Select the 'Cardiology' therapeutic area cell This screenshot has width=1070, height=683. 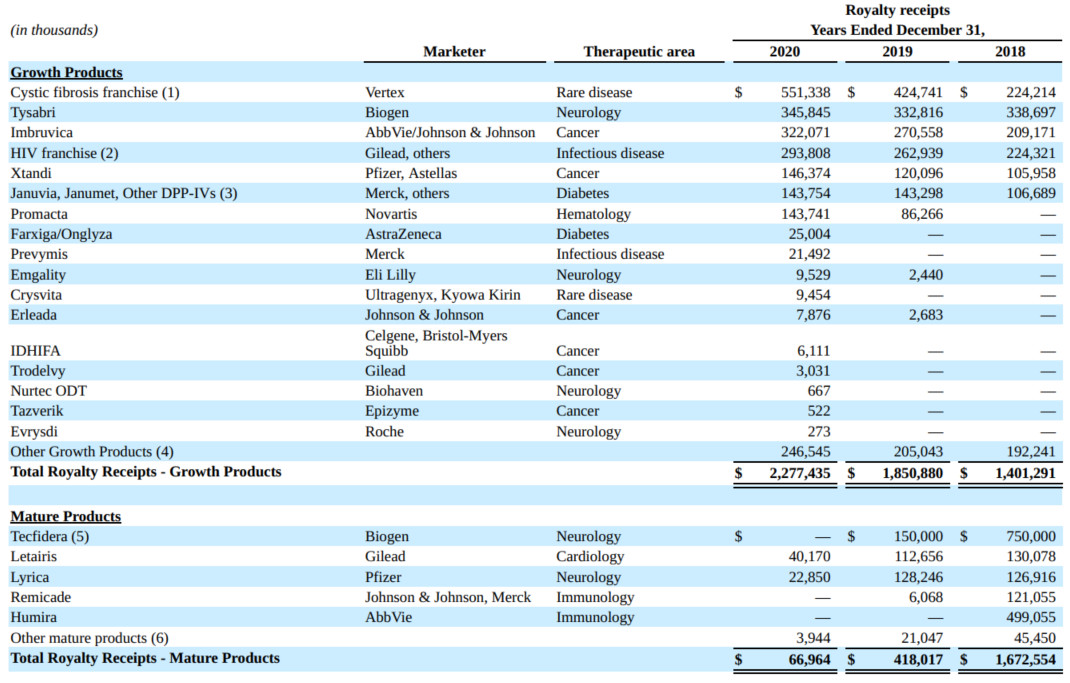click(590, 557)
